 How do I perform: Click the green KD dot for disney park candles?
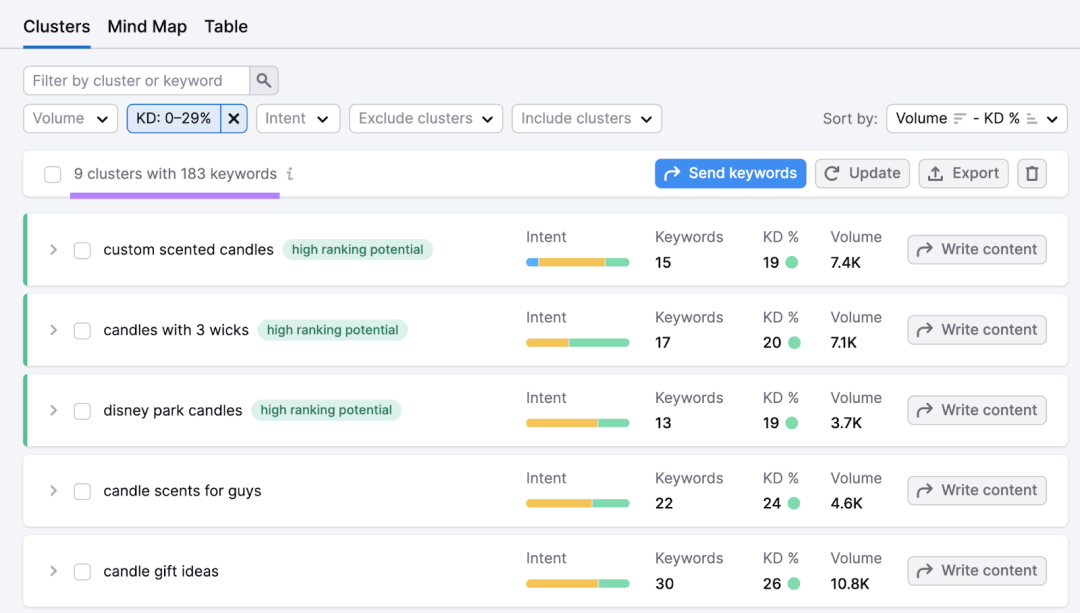[x=791, y=423]
